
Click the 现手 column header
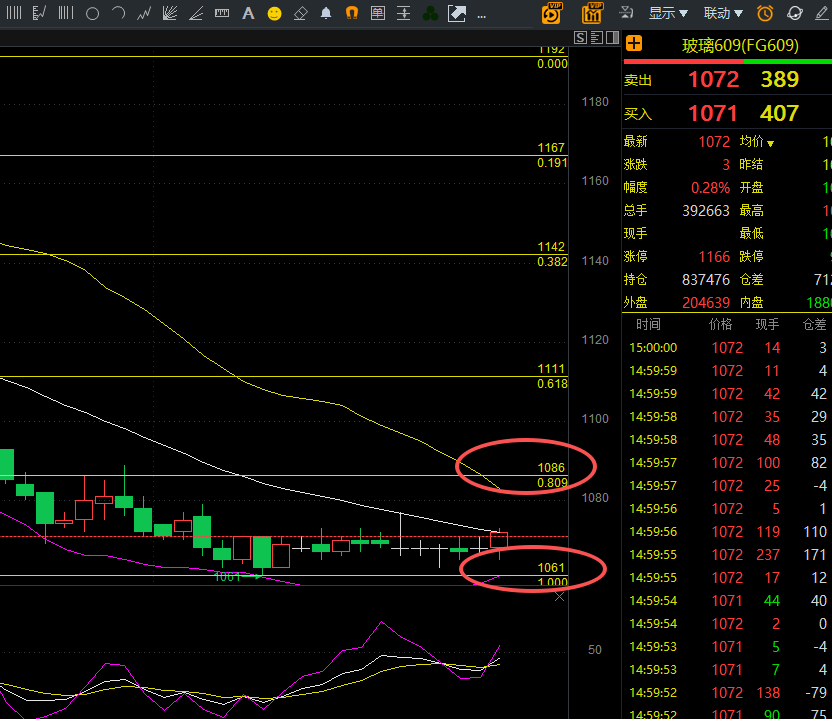click(x=767, y=324)
